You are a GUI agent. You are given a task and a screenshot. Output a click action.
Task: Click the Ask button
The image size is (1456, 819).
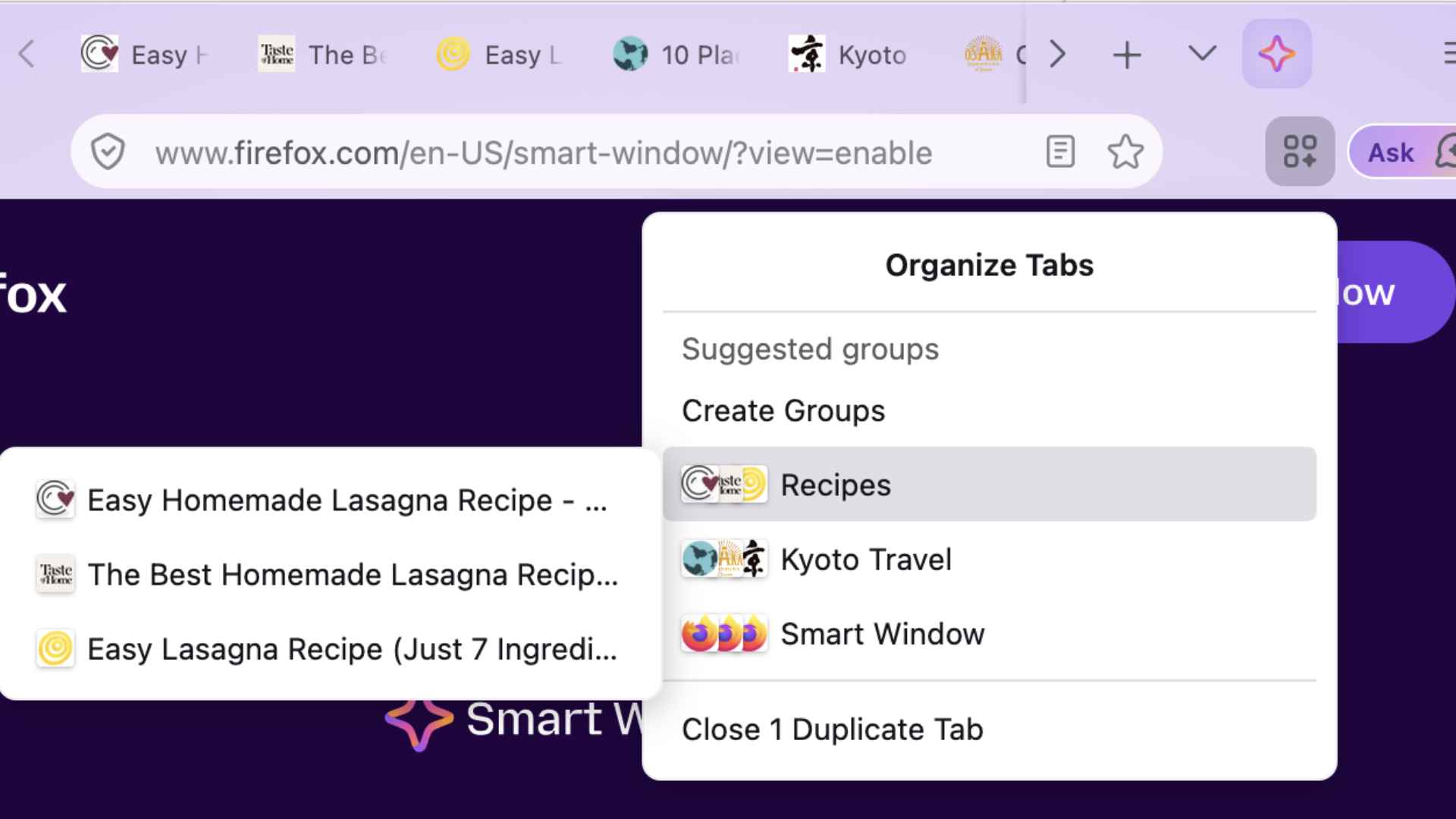click(1403, 152)
